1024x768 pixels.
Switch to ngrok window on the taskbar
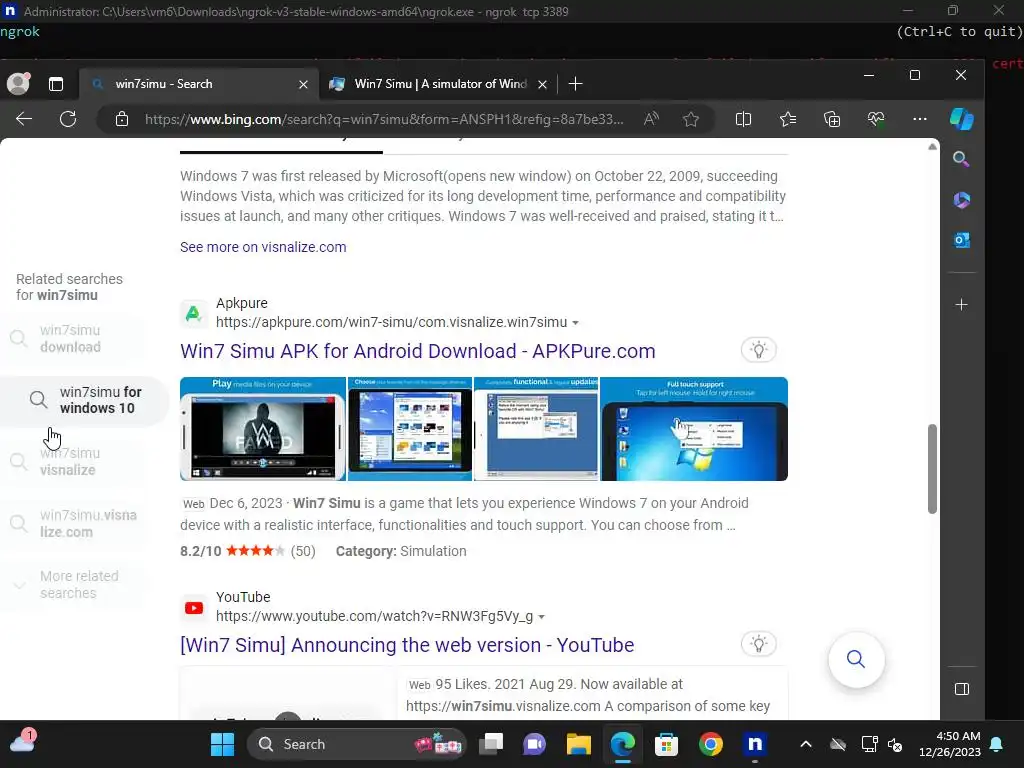coord(754,744)
